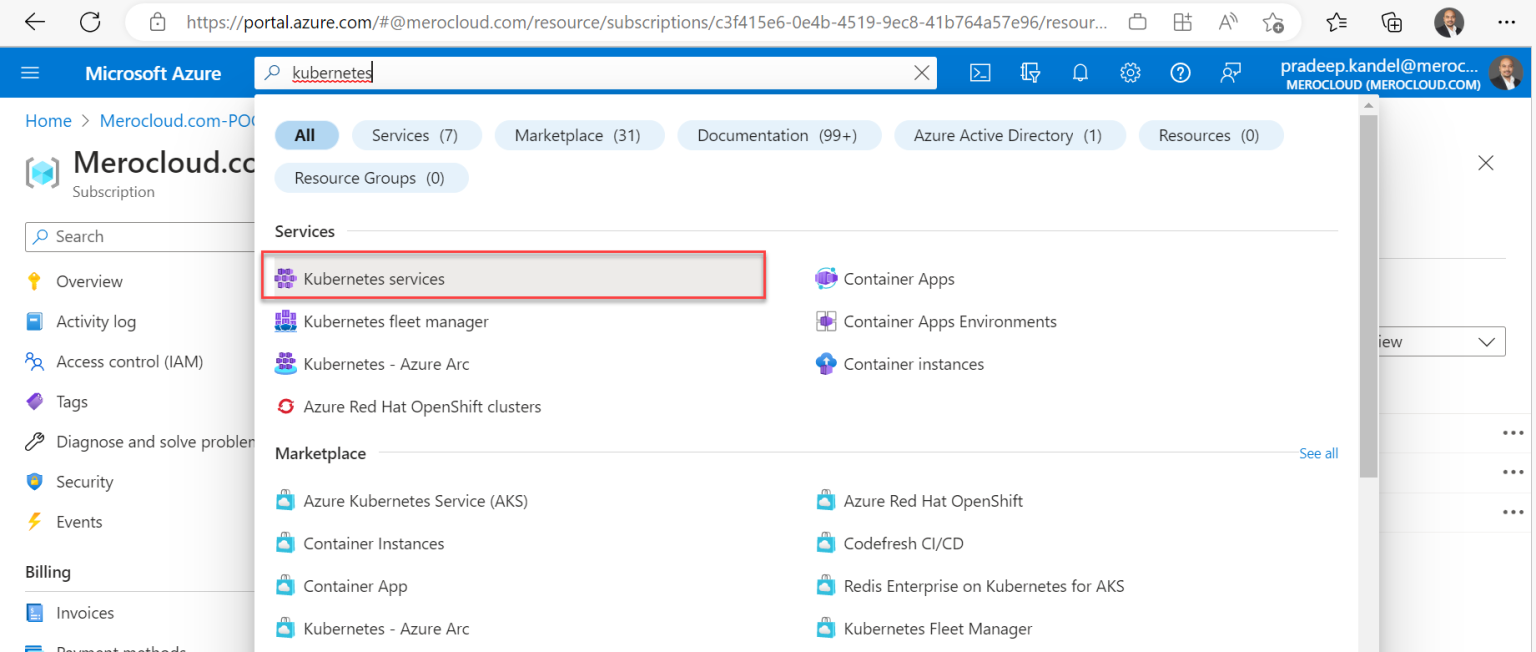Click the feedback icon in header

[1230, 73]
